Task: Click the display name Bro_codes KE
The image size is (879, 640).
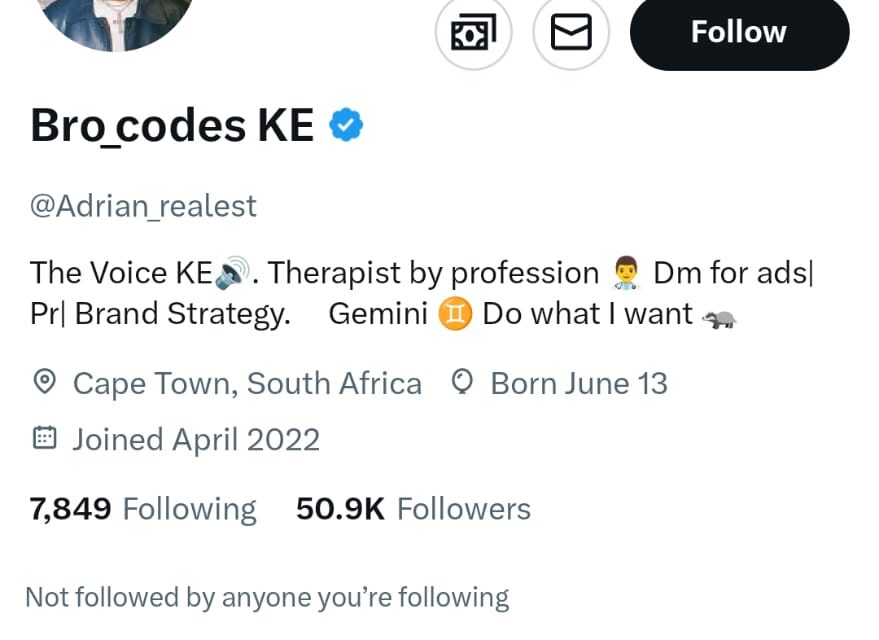Action: click(x=172, y=127)
